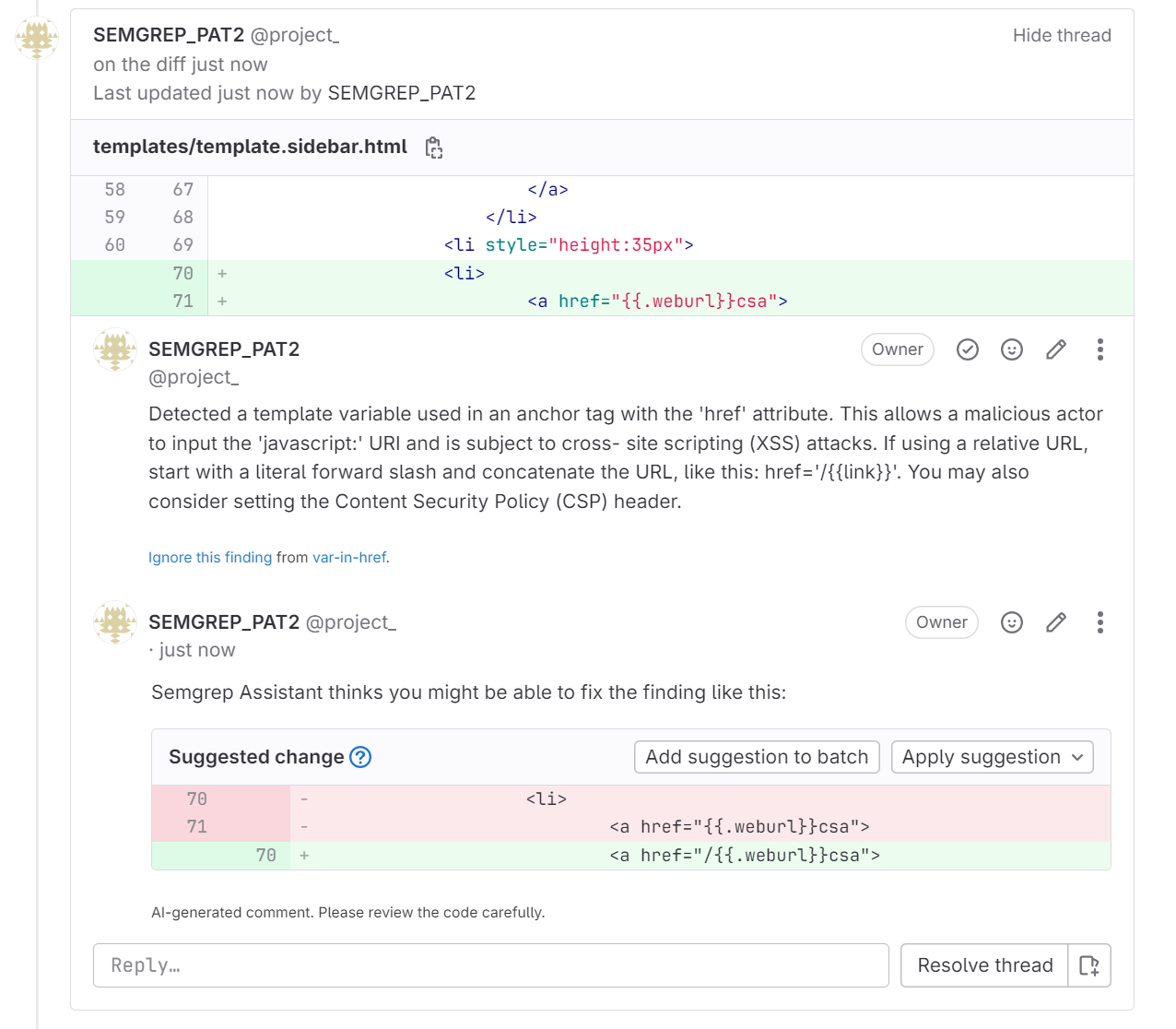The width and height of the screenshot is (1176, 1029).
Task: Open the var-in-href rule link
Action: (348, 557)
